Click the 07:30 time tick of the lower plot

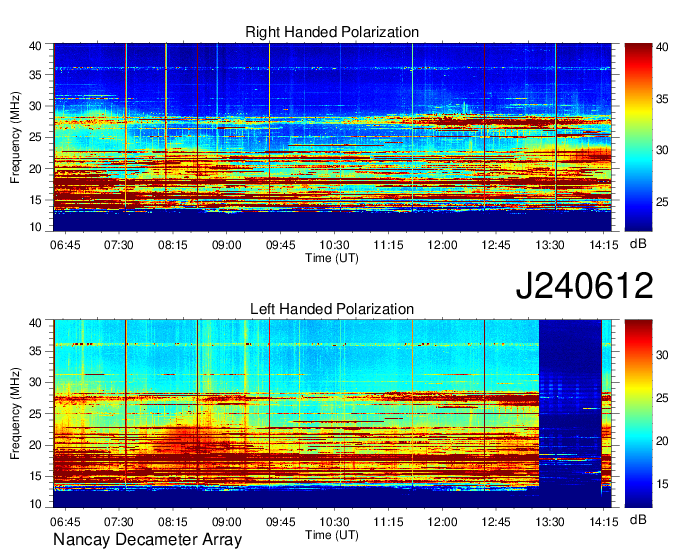pyautogui.click(x=119, y=522)
